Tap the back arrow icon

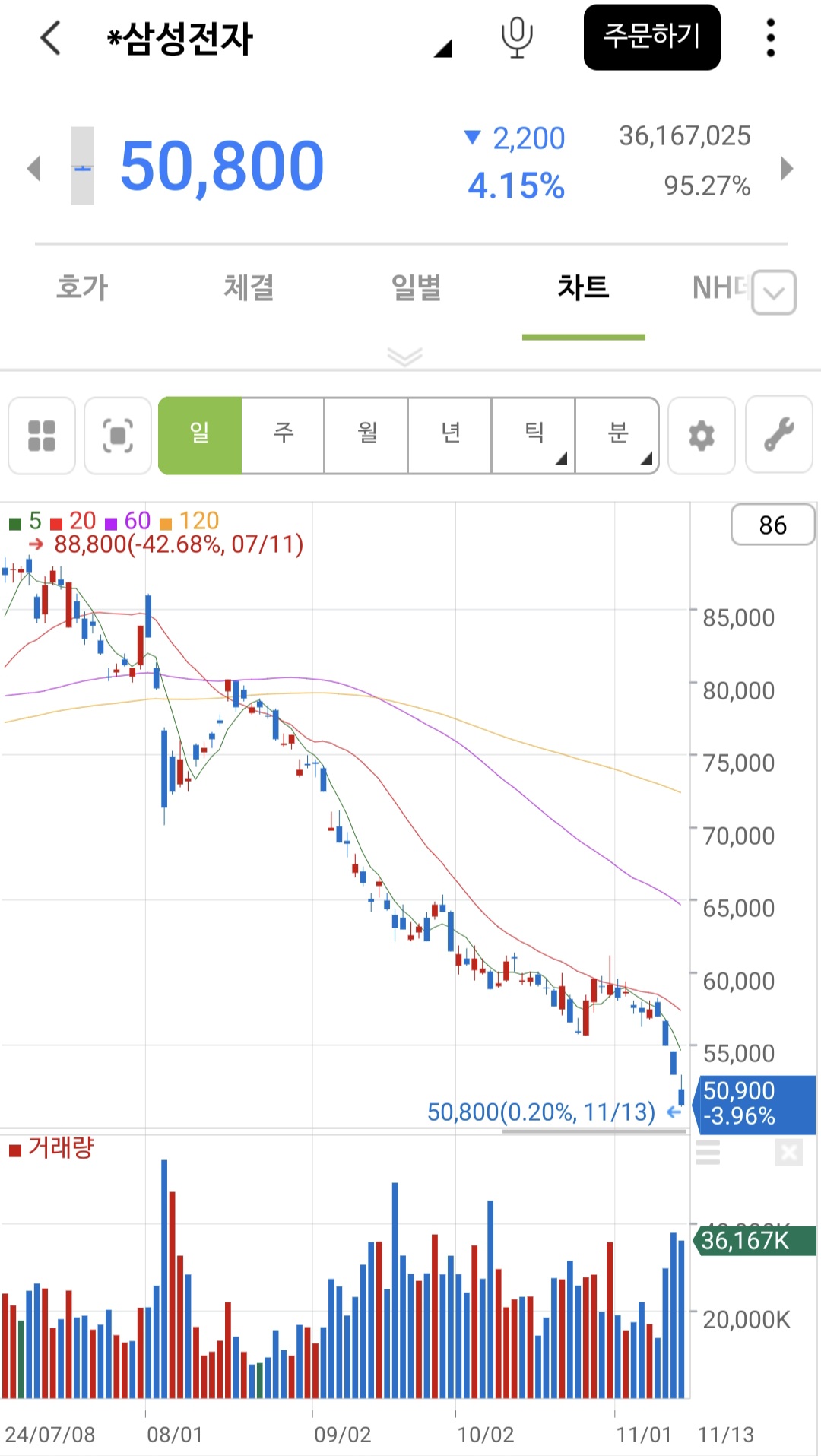tap(50, 38)
